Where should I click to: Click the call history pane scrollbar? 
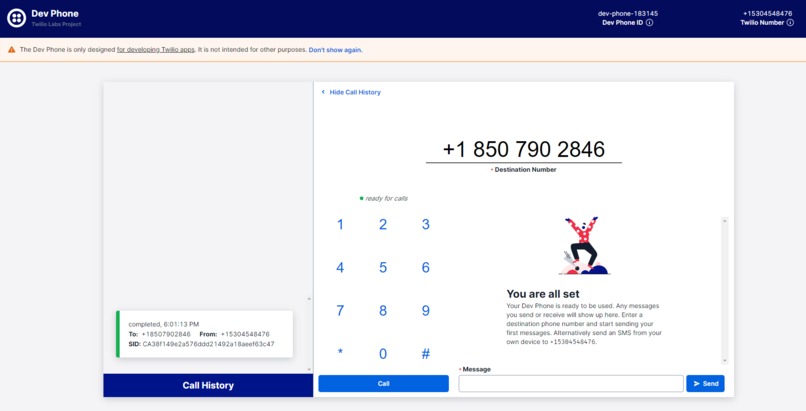coord(309,334)
